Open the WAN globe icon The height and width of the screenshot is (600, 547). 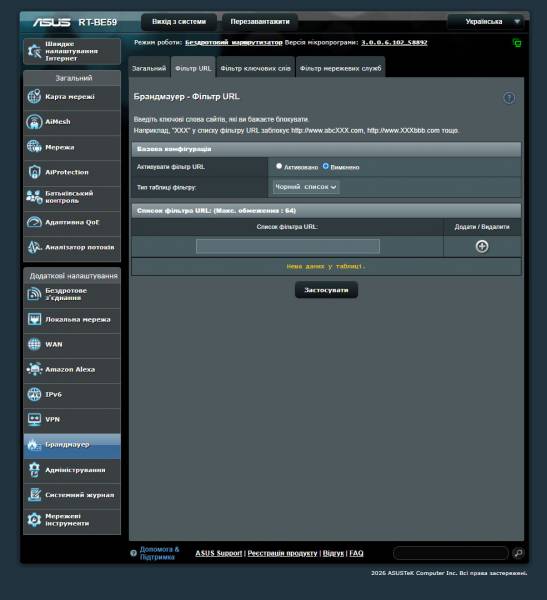[34, 344]
